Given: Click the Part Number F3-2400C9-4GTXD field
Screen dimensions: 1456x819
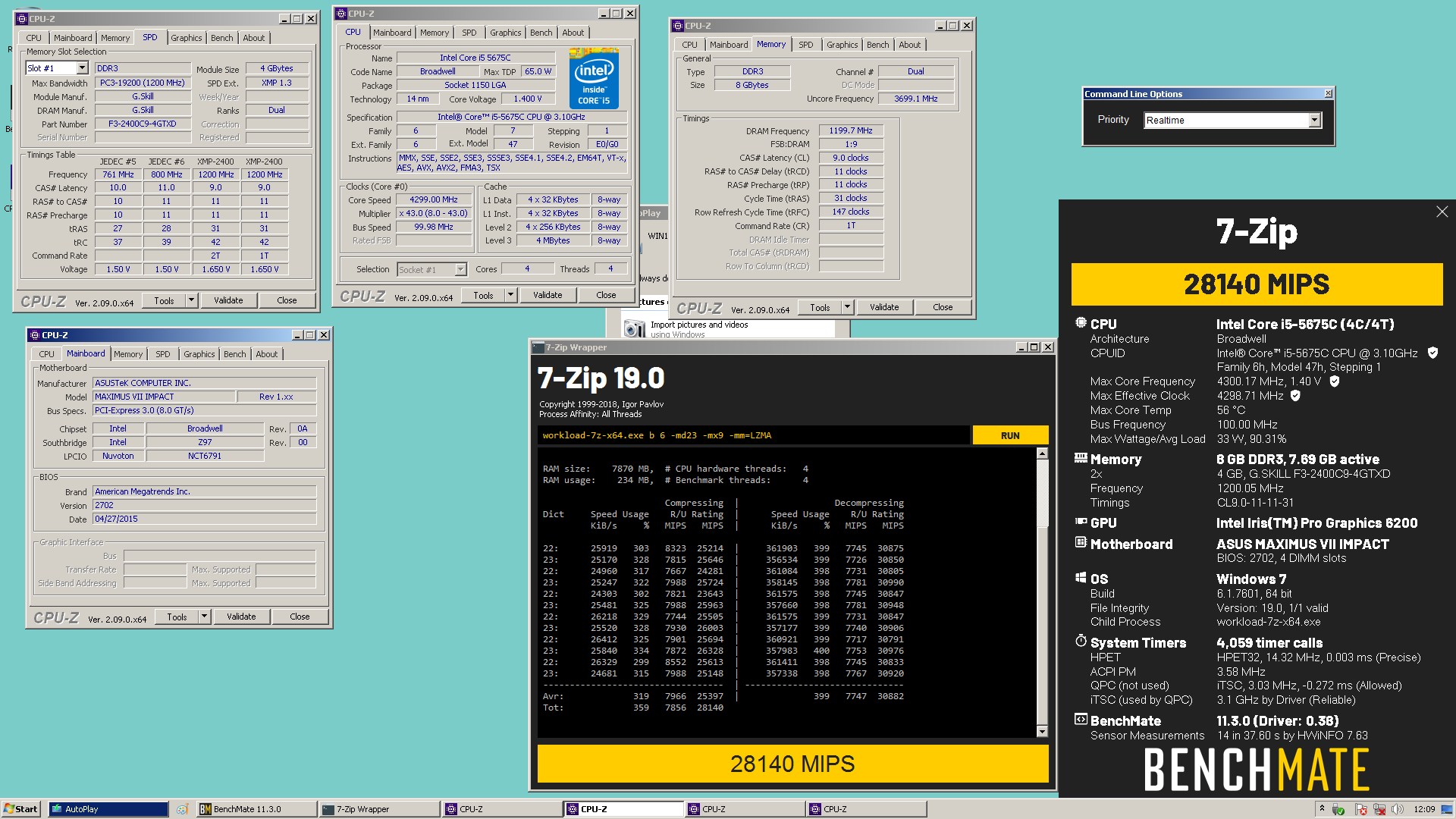Looking at the screenshot, I should coord(143,124).
